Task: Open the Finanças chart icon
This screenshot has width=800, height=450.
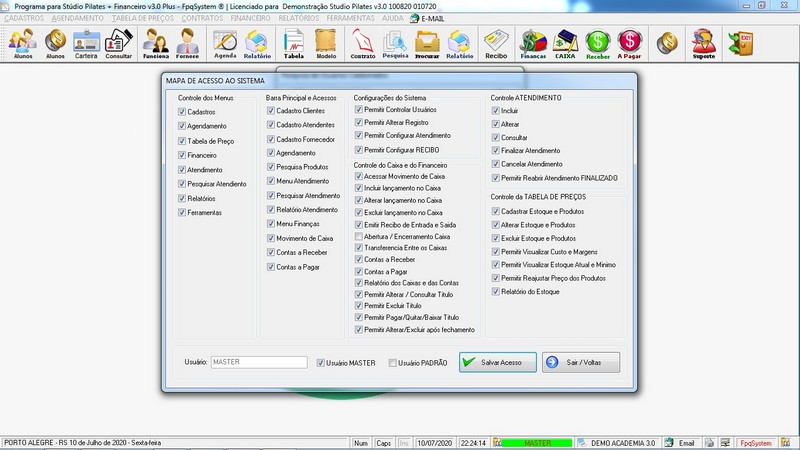Action: 533,44
